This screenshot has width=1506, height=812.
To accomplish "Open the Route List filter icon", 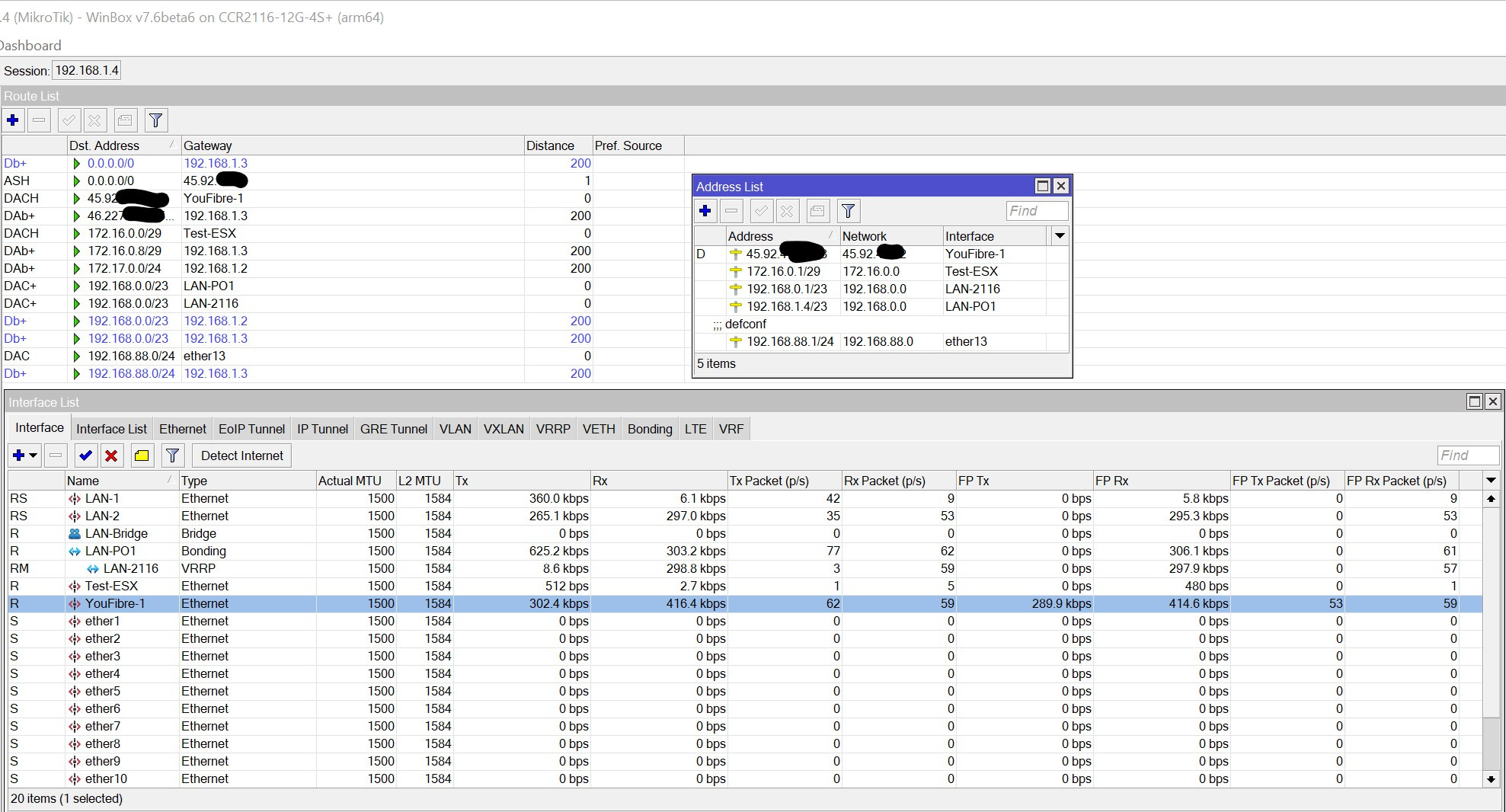I will pos(155,120).
